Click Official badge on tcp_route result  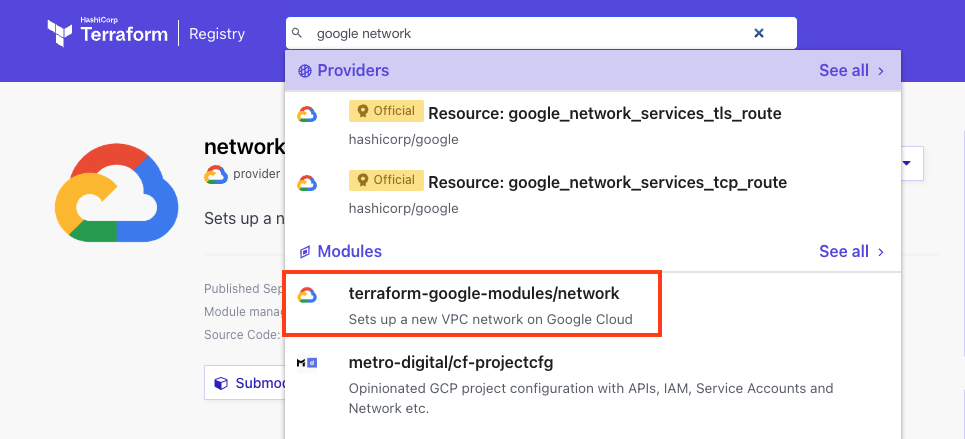[386, 180]
